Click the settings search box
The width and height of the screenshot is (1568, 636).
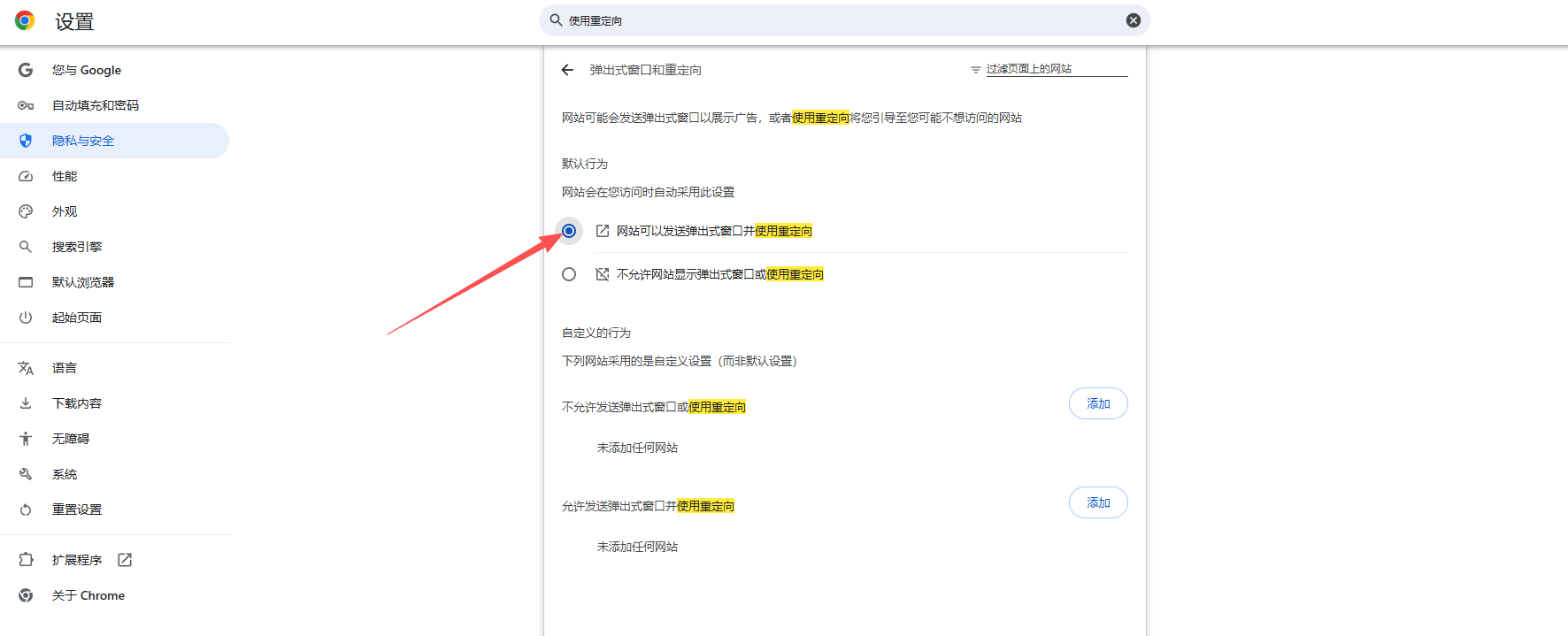click(x=841, y=20)
